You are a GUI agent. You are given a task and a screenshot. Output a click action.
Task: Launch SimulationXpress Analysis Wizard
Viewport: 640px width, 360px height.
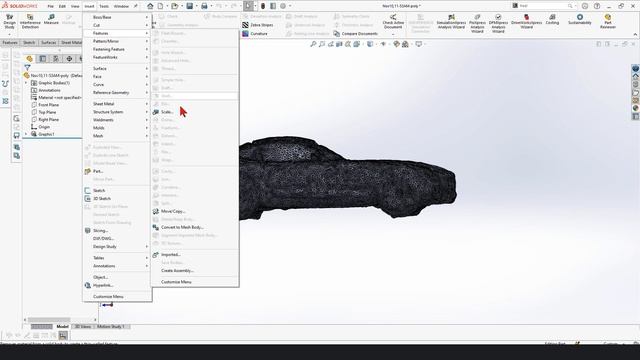click(451, 21)
